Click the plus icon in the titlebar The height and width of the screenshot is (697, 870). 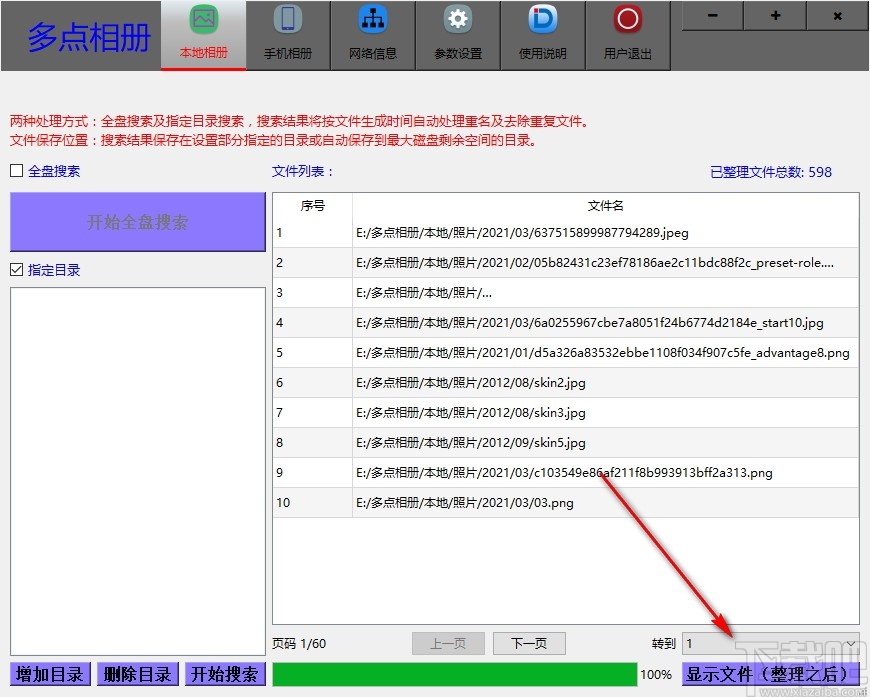(x=774, y=16)
